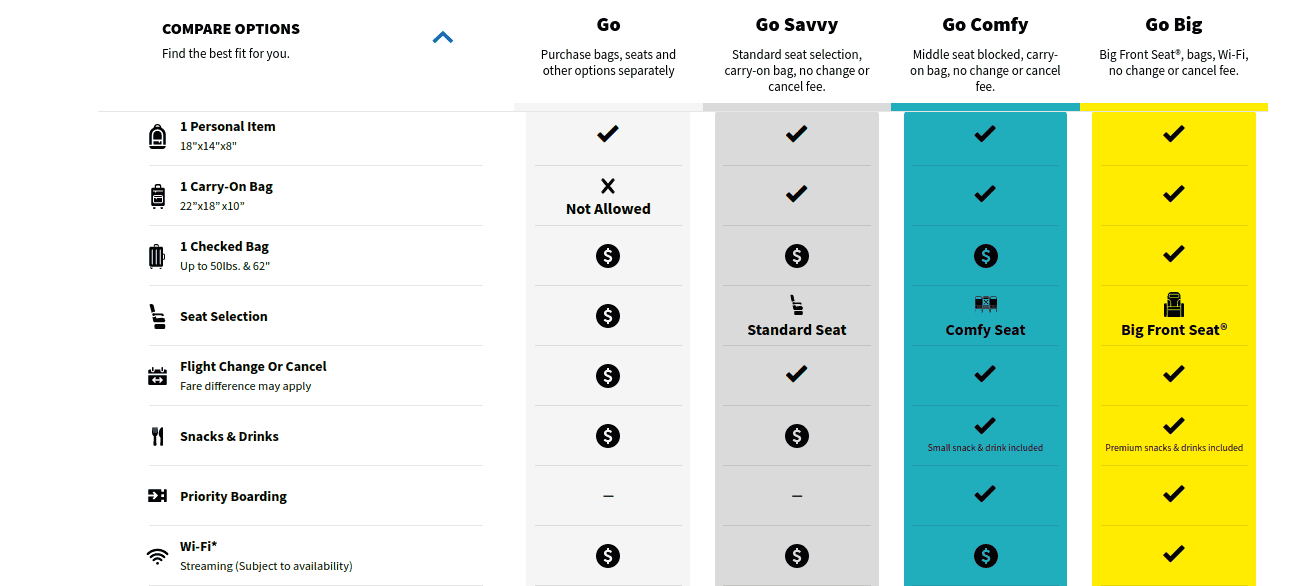The width and height of the screenshot is (1309, 586).
Task: Click the Go Comfy column header
Action: click(985, 24)
